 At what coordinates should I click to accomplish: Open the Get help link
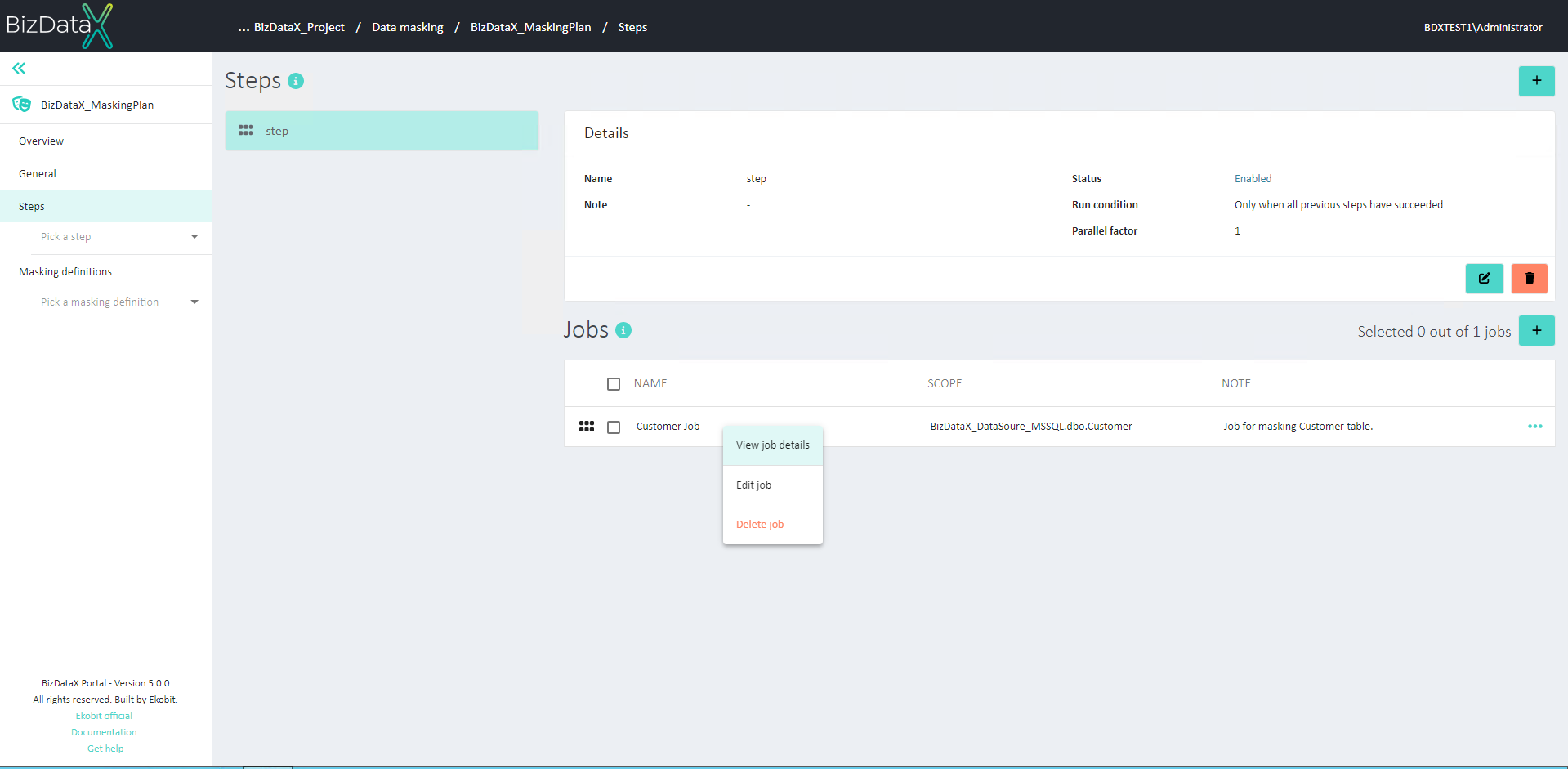coord(105,749)
